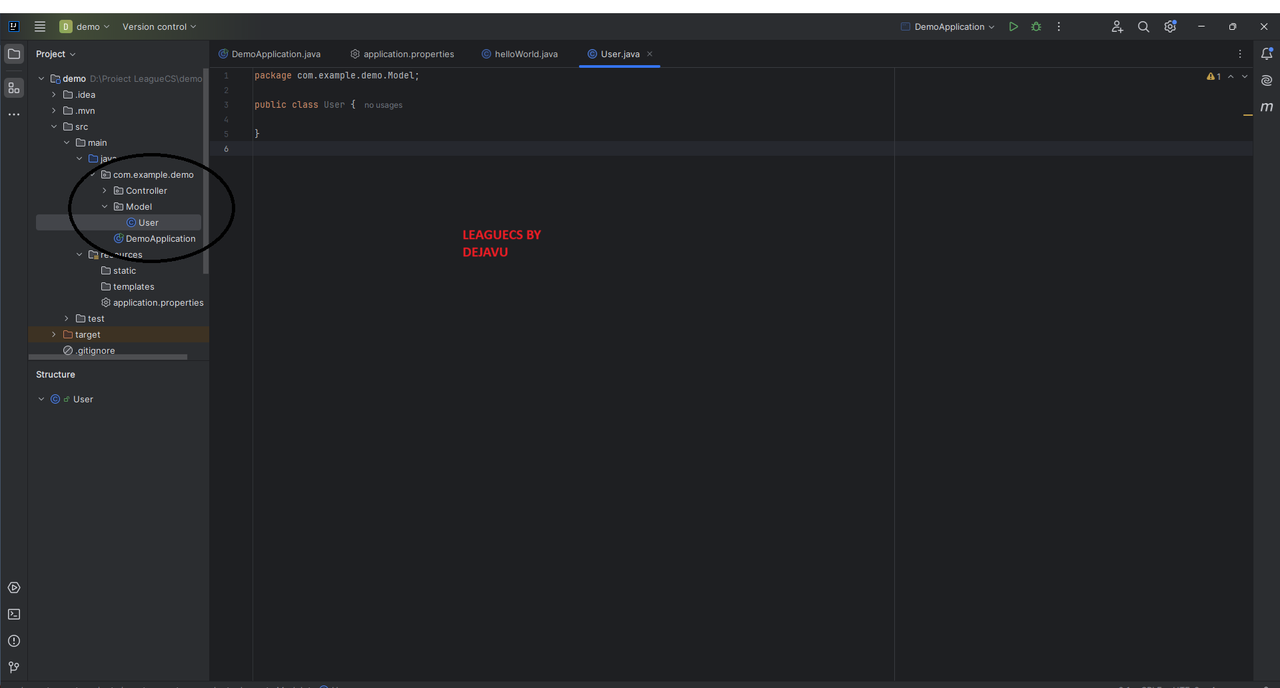
Task: Click 'package com.example.demo.Model;' code line
Action: [337, 76]
